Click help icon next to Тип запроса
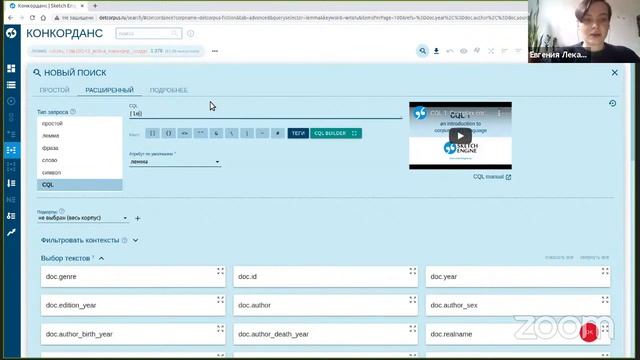 click(x=73, y=111)
